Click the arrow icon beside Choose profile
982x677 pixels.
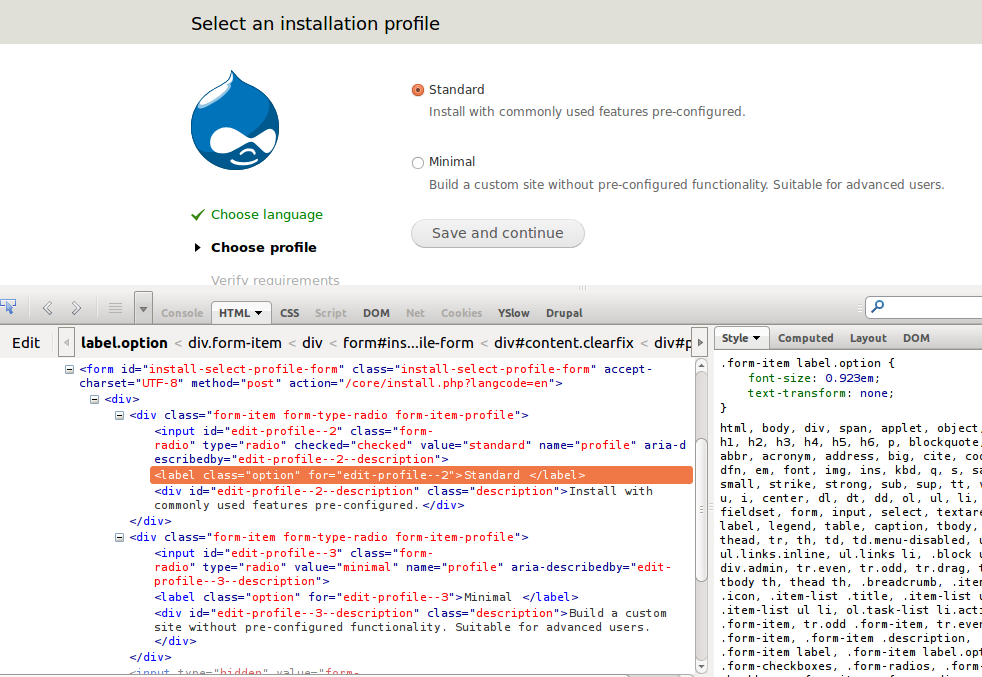(196, 247)
